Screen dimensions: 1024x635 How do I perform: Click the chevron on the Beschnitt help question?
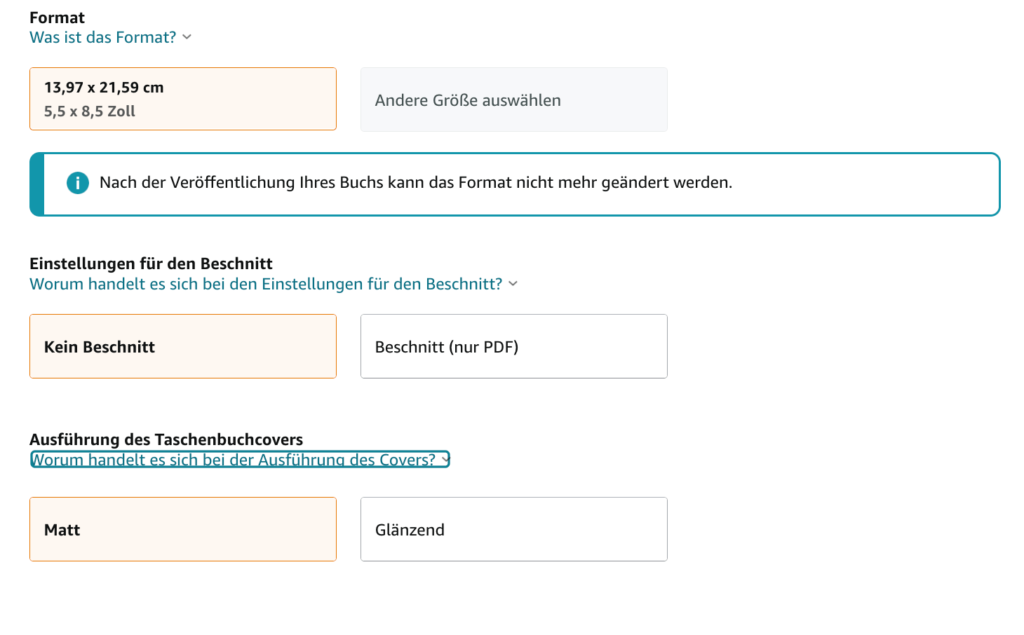[x=513, y=284]
